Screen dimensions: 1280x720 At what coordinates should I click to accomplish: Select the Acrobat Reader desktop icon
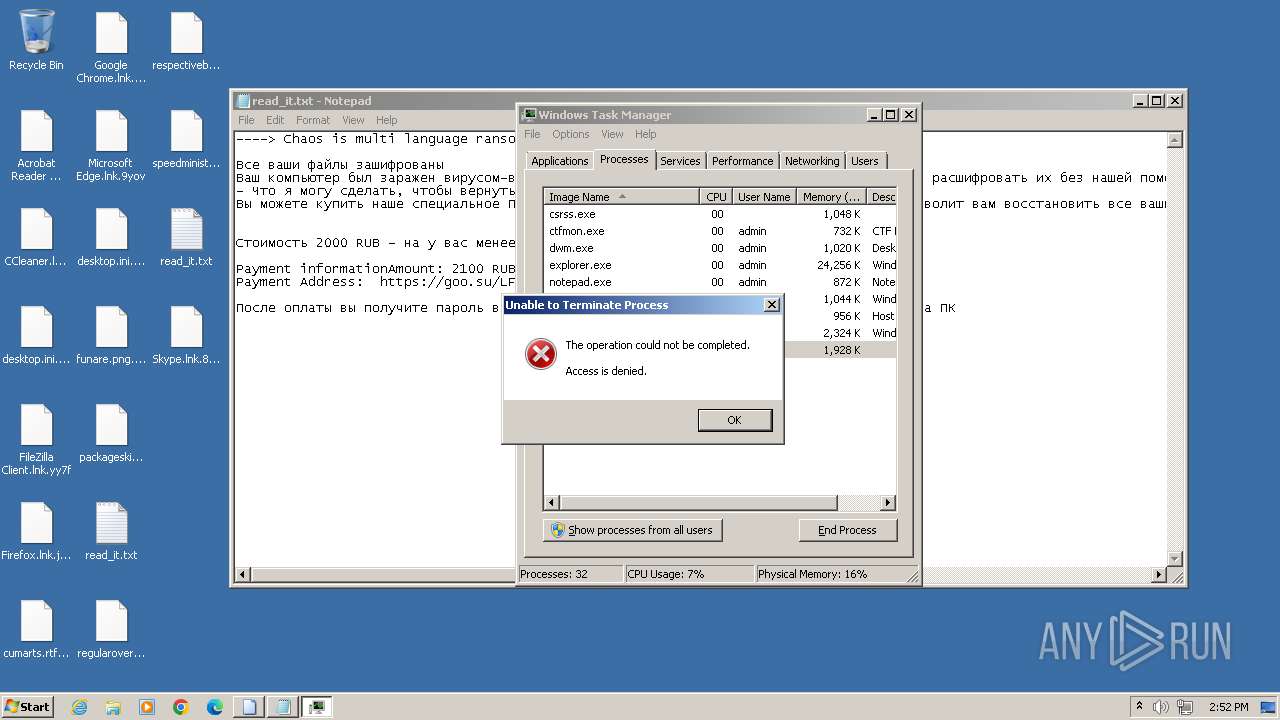click(x=36, y=145)
